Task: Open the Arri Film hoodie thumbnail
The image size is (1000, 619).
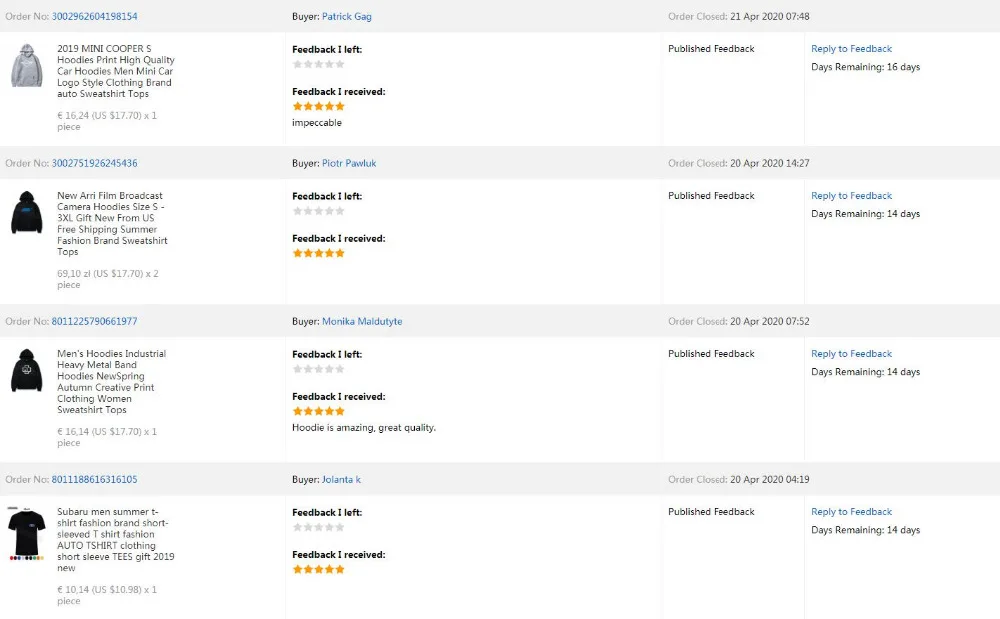Action: click(27, 213)
